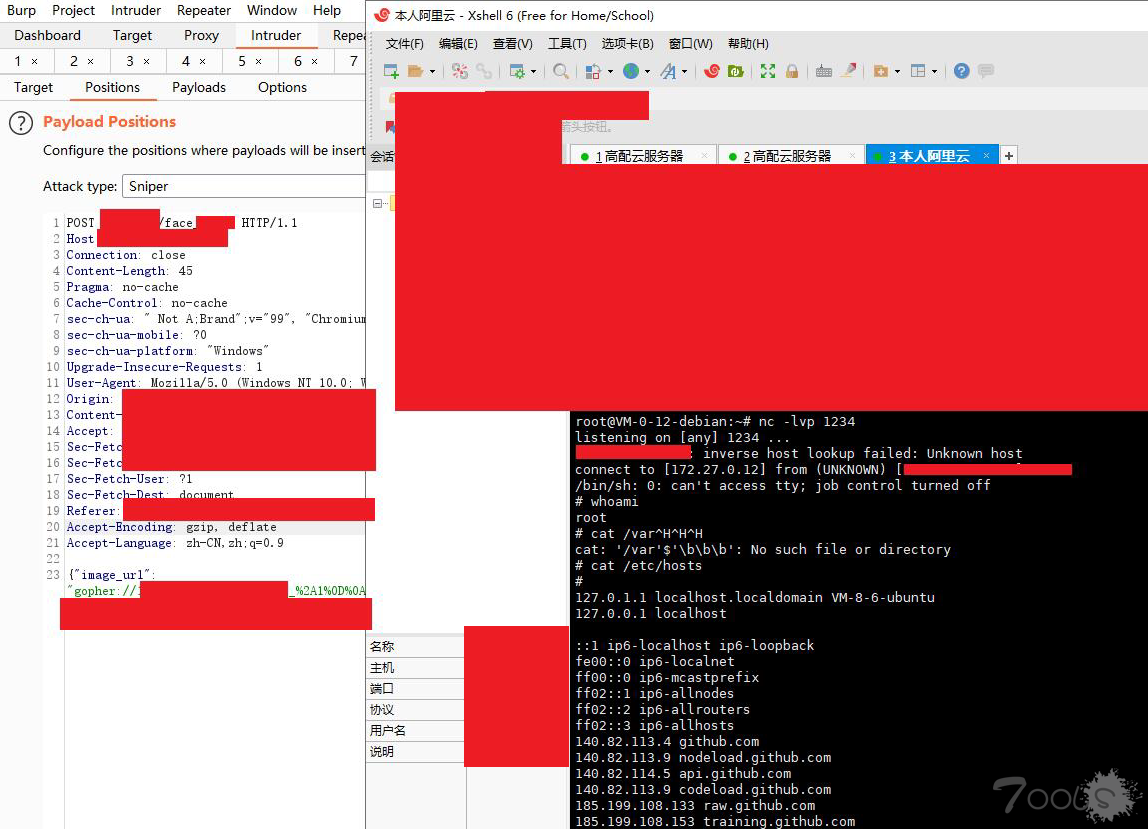Click the 'cat /etc/hosts' command in terminal
This screenshot has height=829, width=1148.
(646, 565)
